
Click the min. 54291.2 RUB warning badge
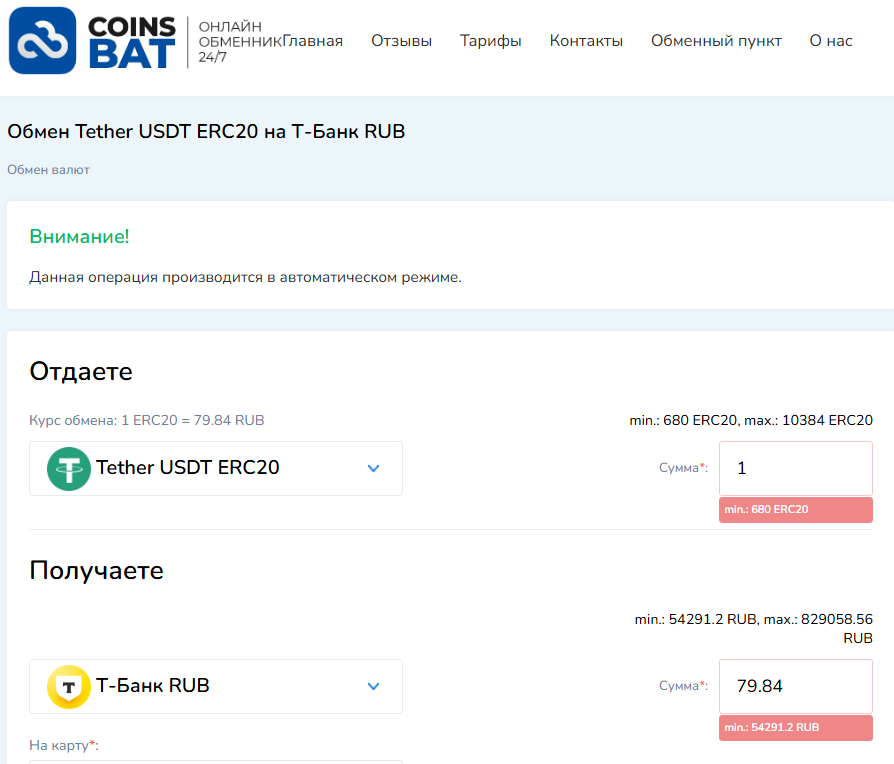click(795, 728)
